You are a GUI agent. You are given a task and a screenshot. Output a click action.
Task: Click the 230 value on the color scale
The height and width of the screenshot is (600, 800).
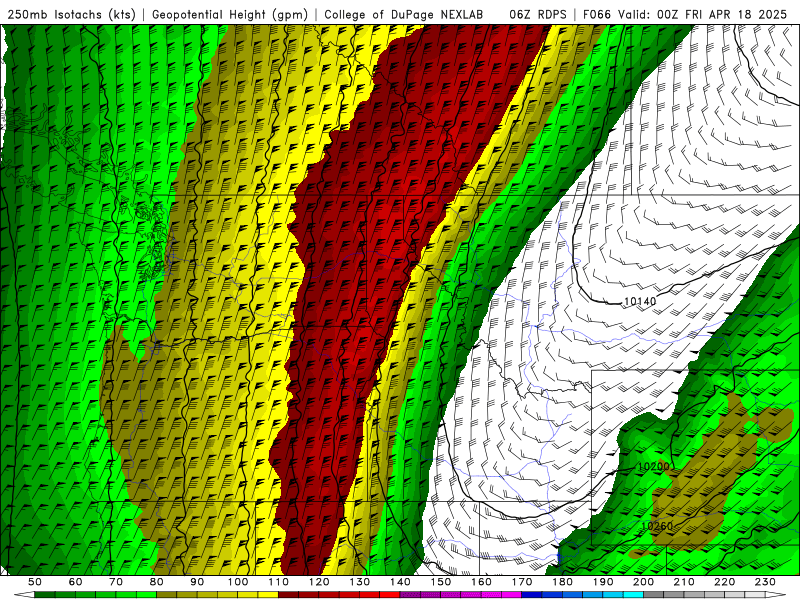pyautogui.click(x=765, y=582)
